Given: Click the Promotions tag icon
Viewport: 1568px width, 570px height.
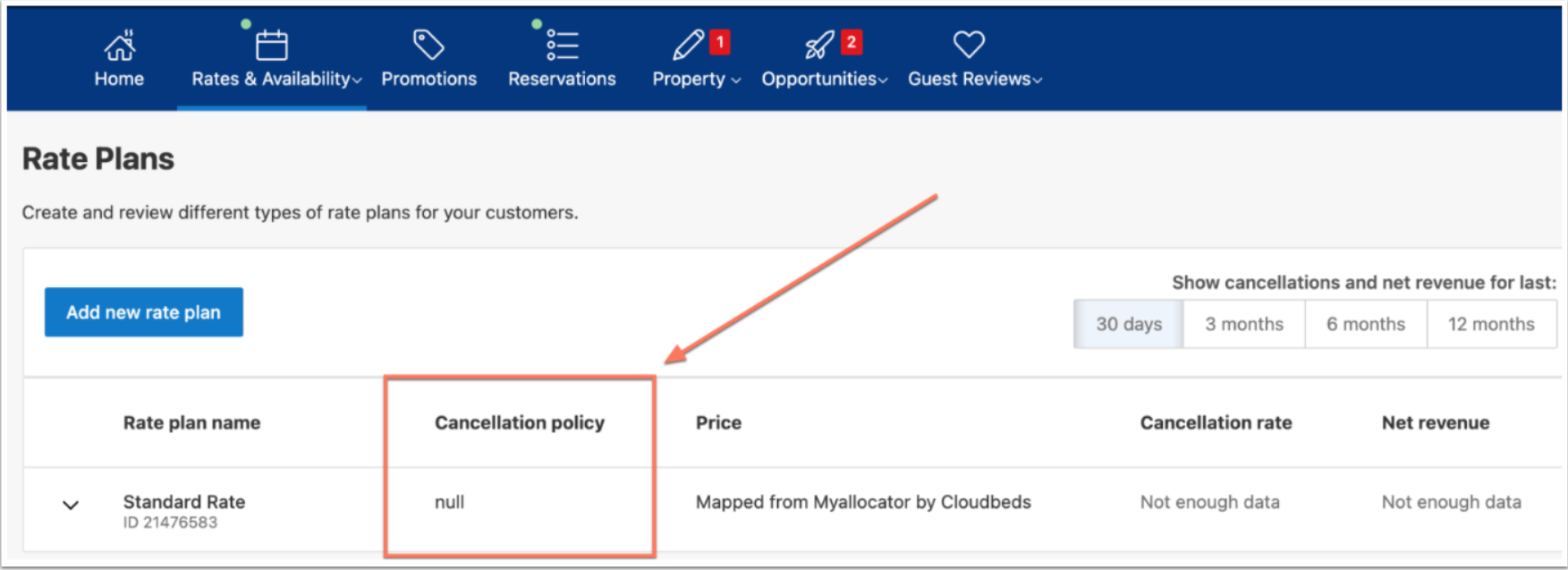Looking at the screenshot, I should (x=428, y=44).
